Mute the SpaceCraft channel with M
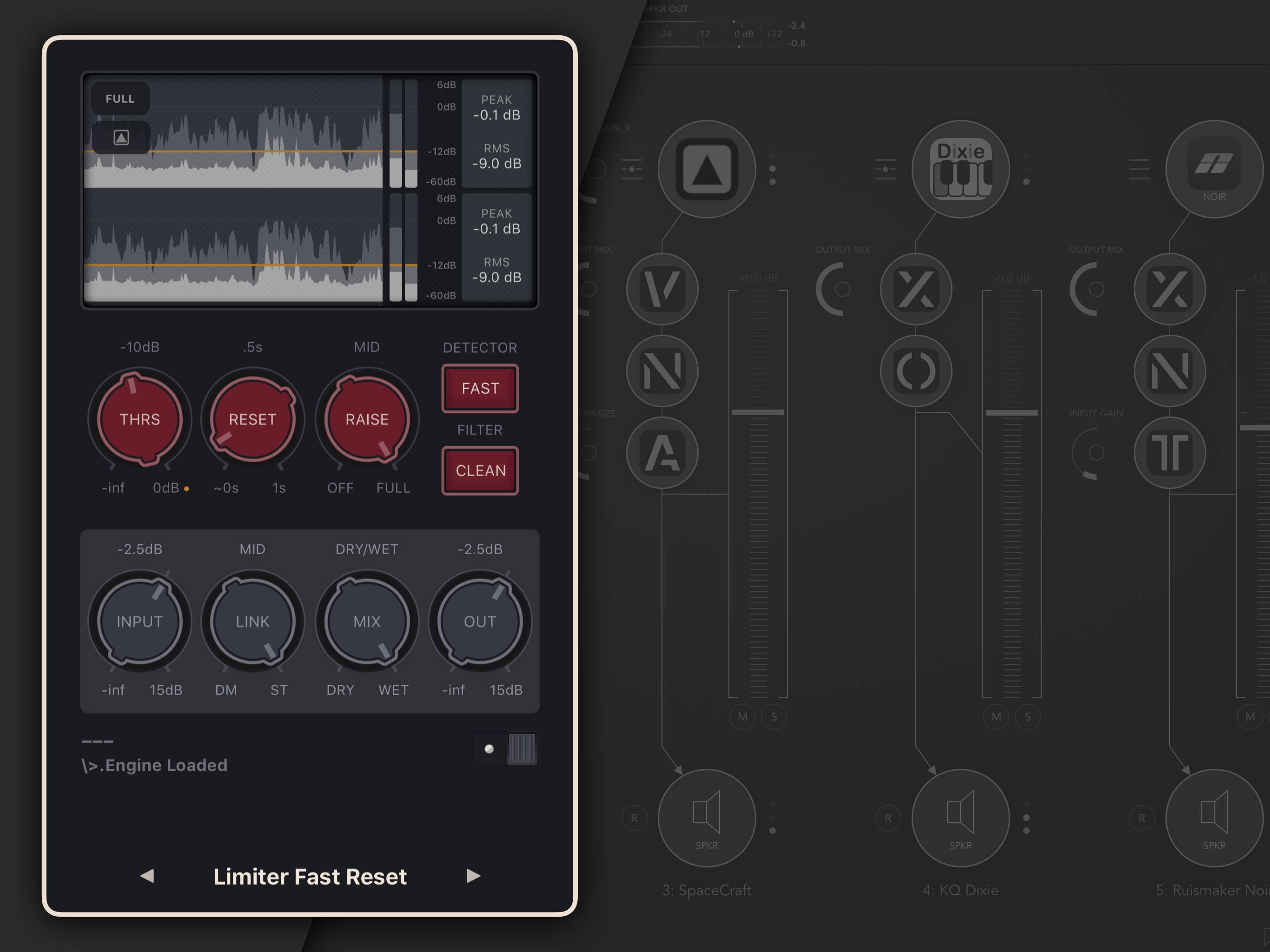The width and height of the screenshot is (1270, 952). (x=742, y=717)
